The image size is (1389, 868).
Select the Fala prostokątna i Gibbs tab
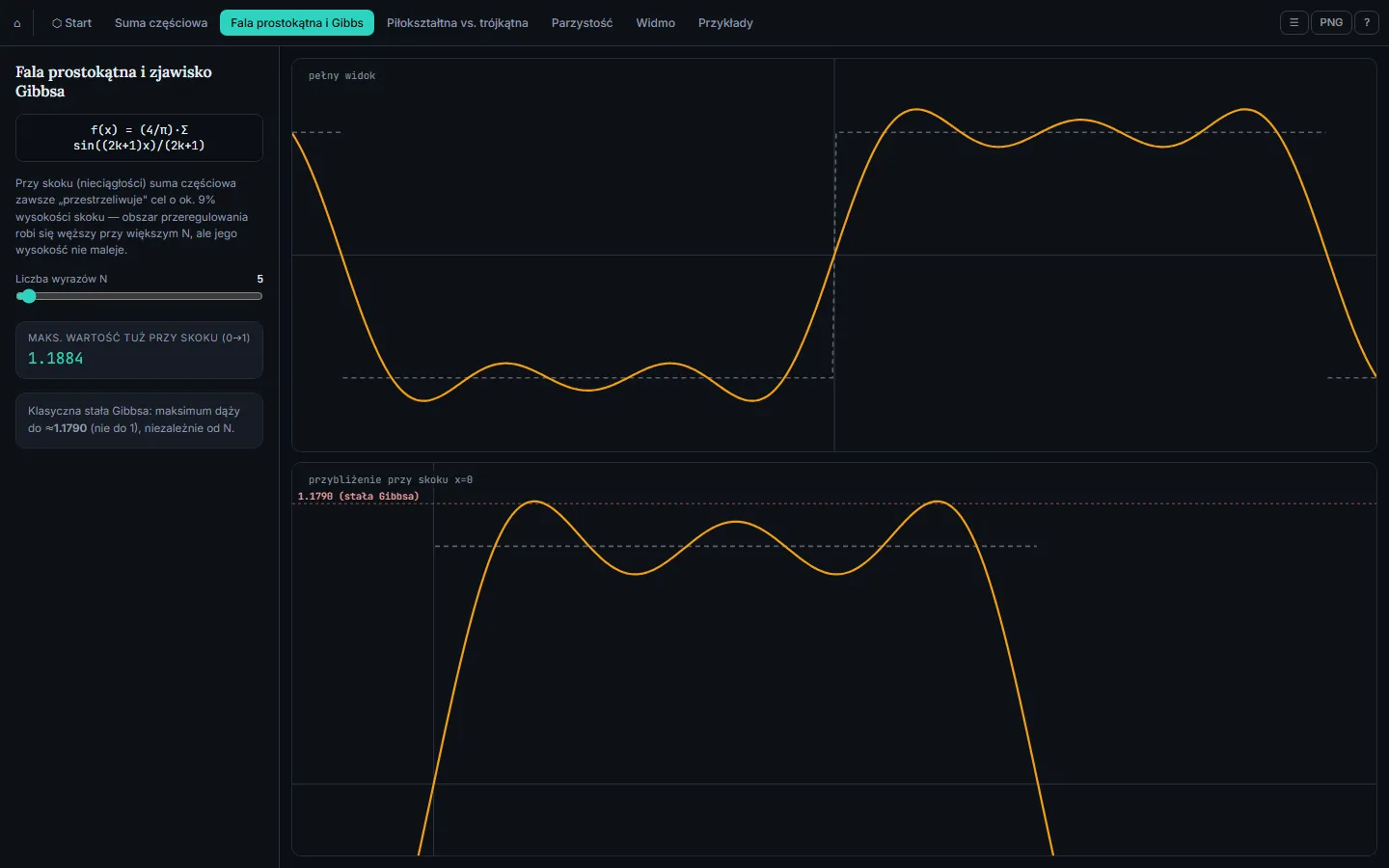297,23
